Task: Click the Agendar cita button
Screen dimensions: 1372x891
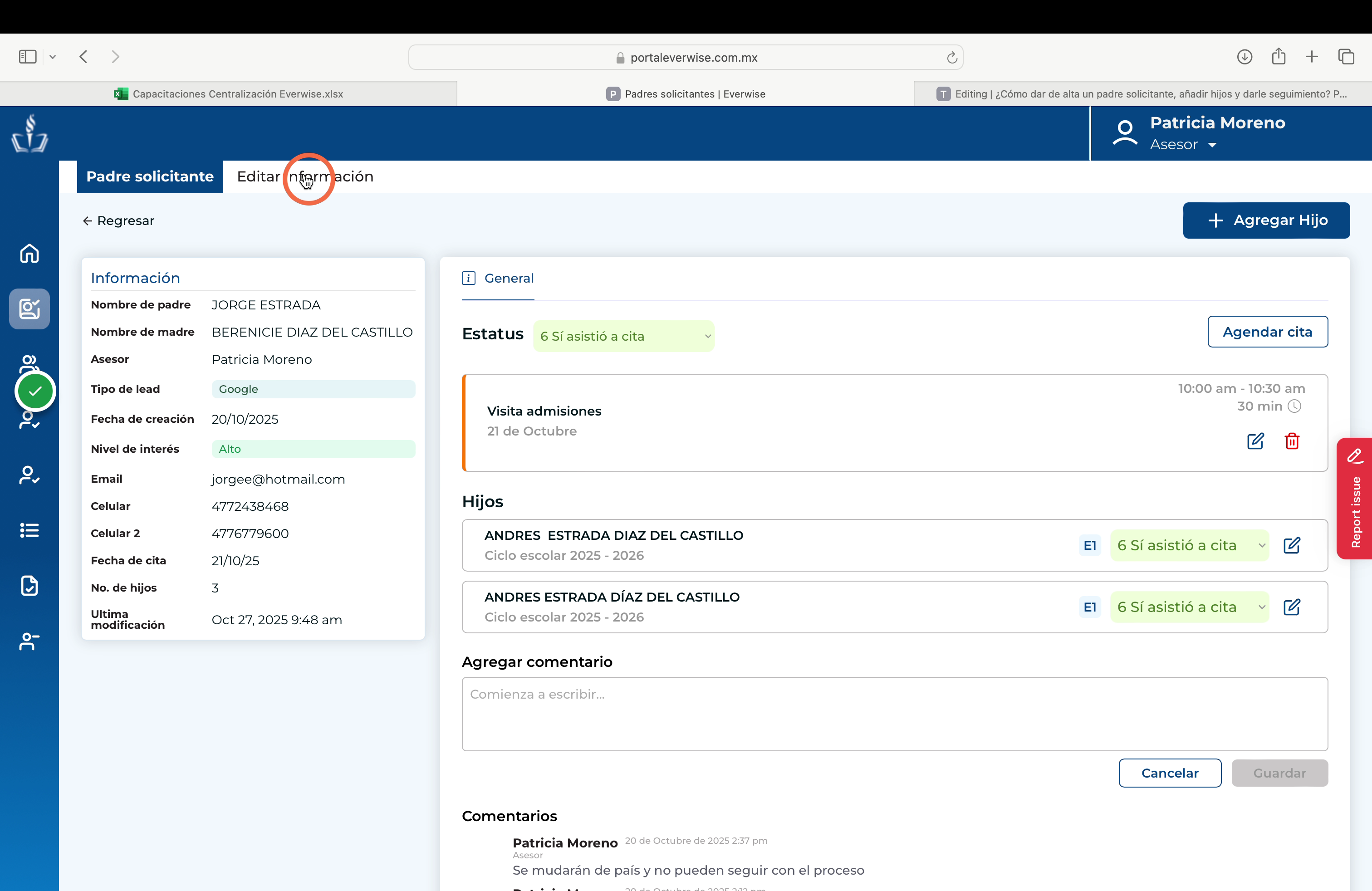Action: 1268,331
